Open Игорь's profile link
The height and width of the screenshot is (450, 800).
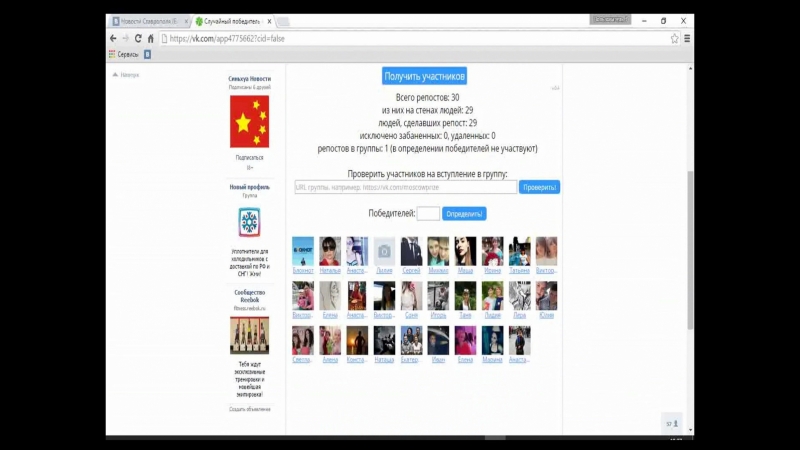pyautogui.click(x=438, y=315)
